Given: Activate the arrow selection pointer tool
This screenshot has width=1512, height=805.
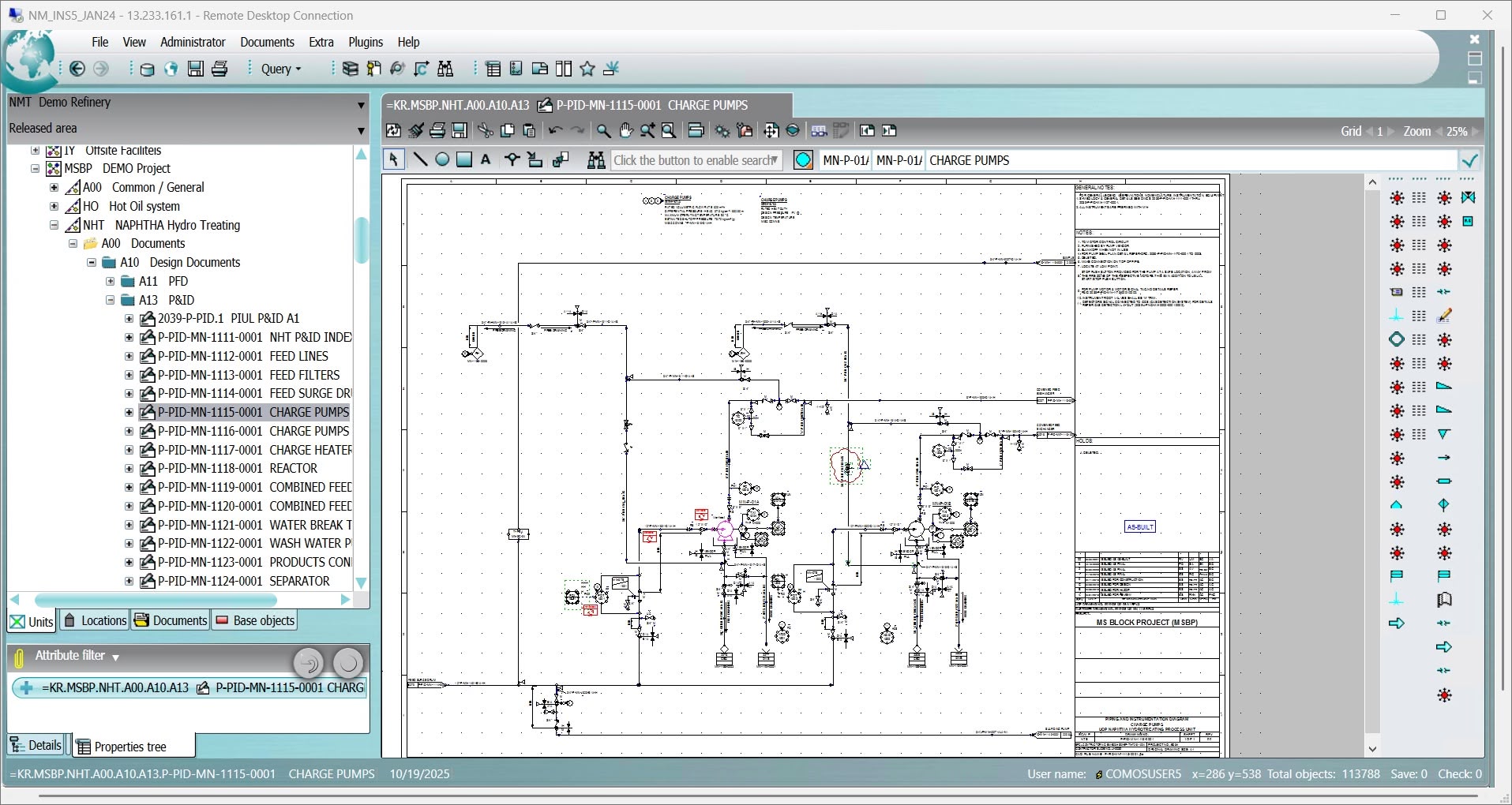Looking at the screenshot, I should pyautogui.click(x=393, y=160).
